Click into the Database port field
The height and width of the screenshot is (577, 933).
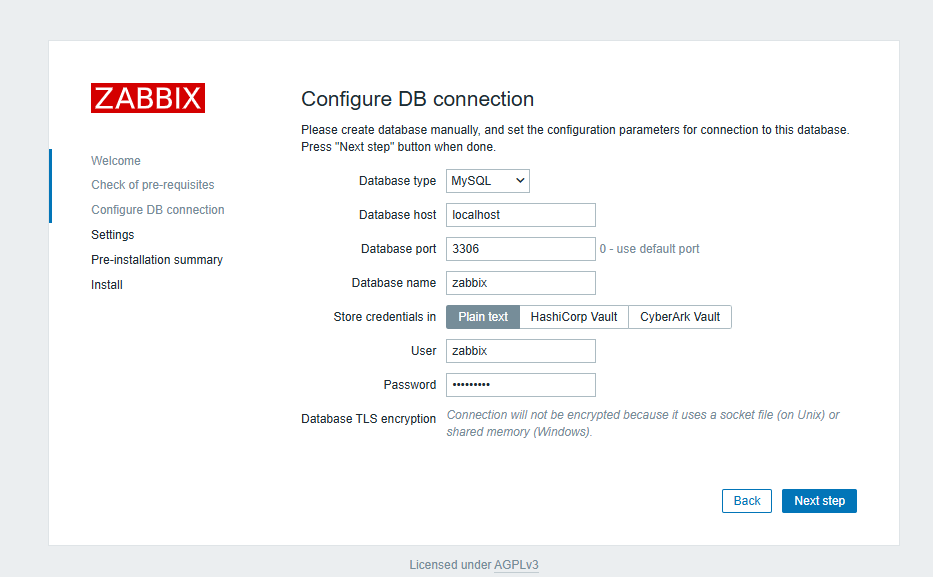[520, 249]
